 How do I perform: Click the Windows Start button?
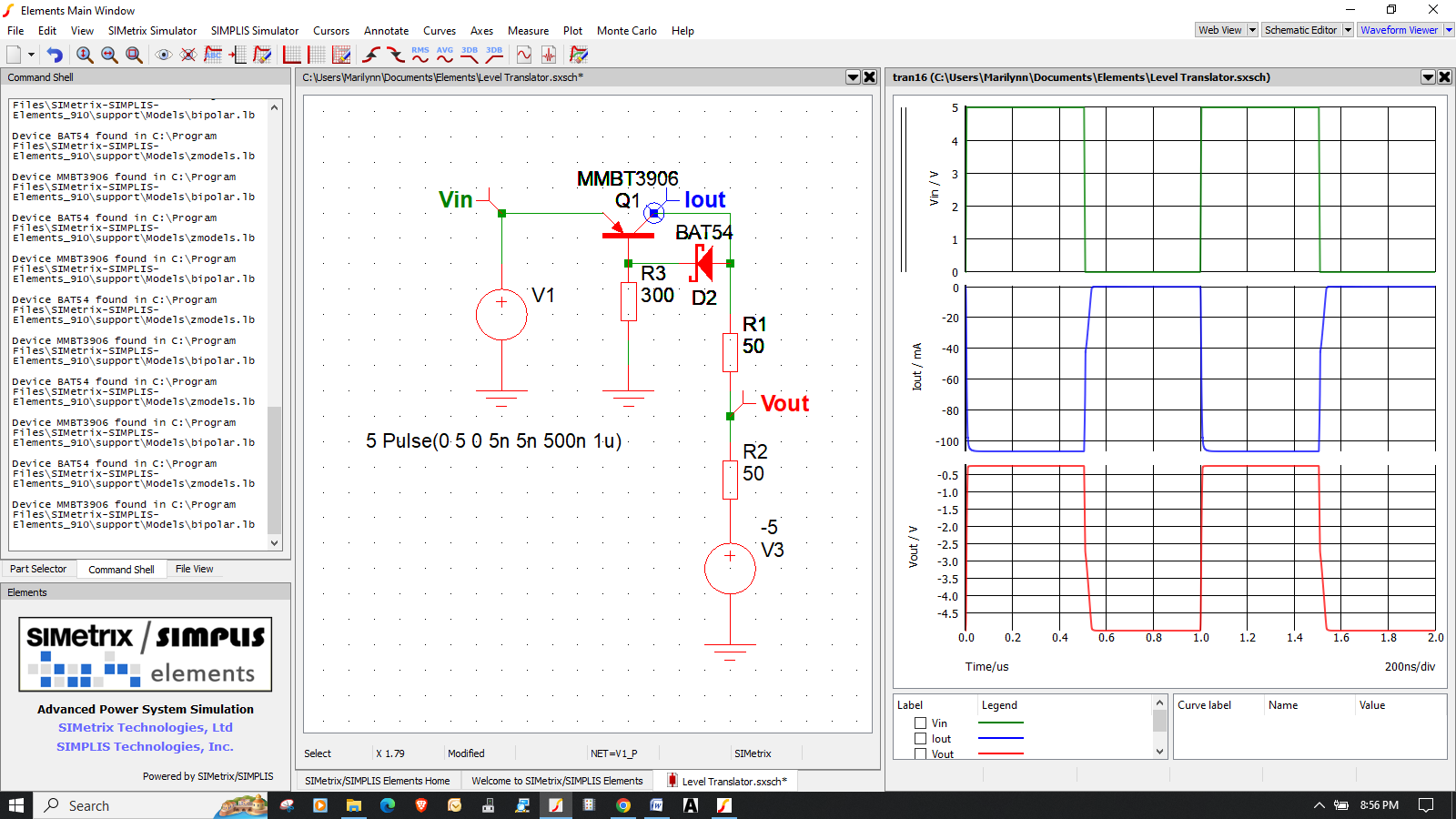click(x=15, y=805)
